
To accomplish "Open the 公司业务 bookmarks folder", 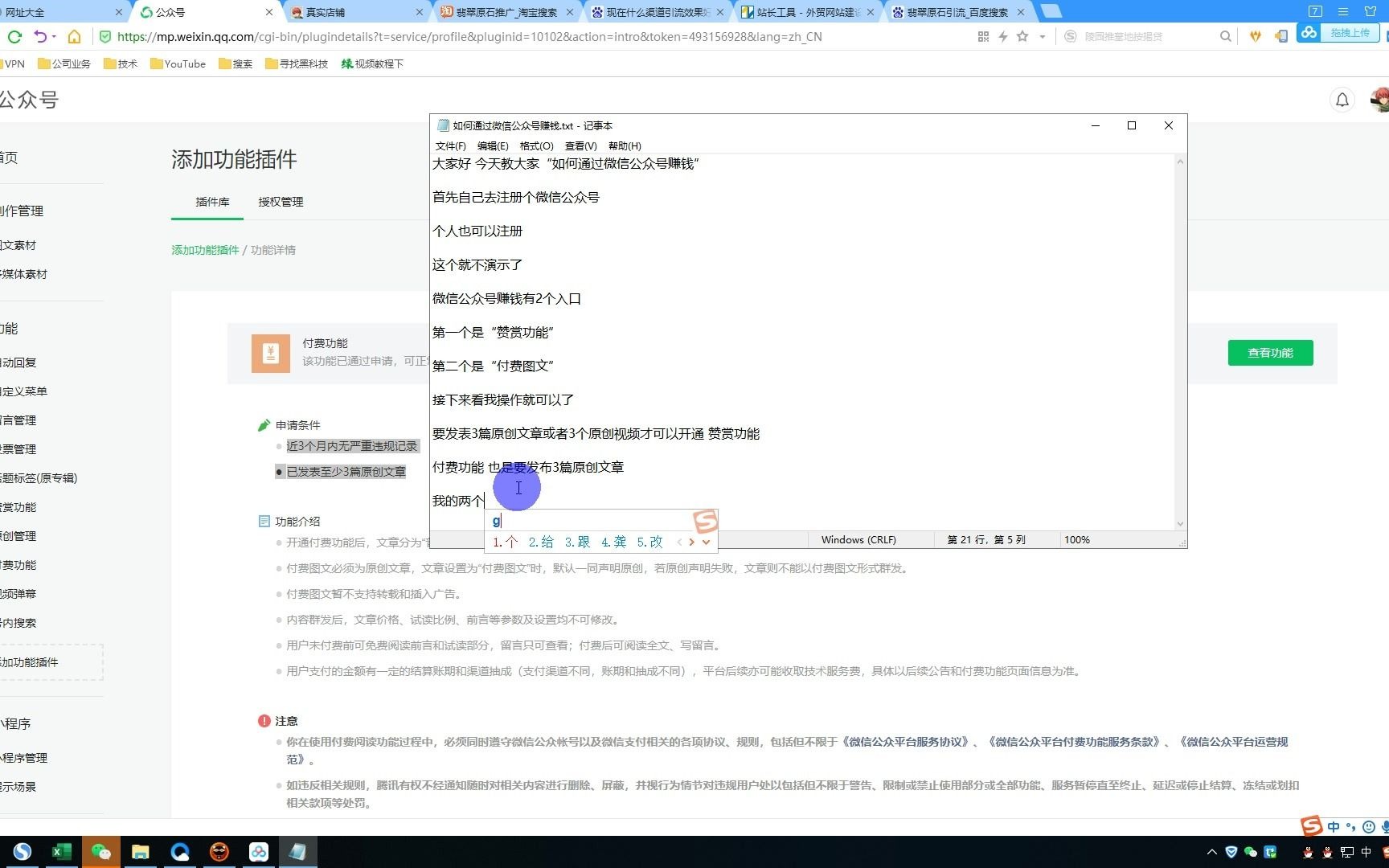I will coord(64,63).
